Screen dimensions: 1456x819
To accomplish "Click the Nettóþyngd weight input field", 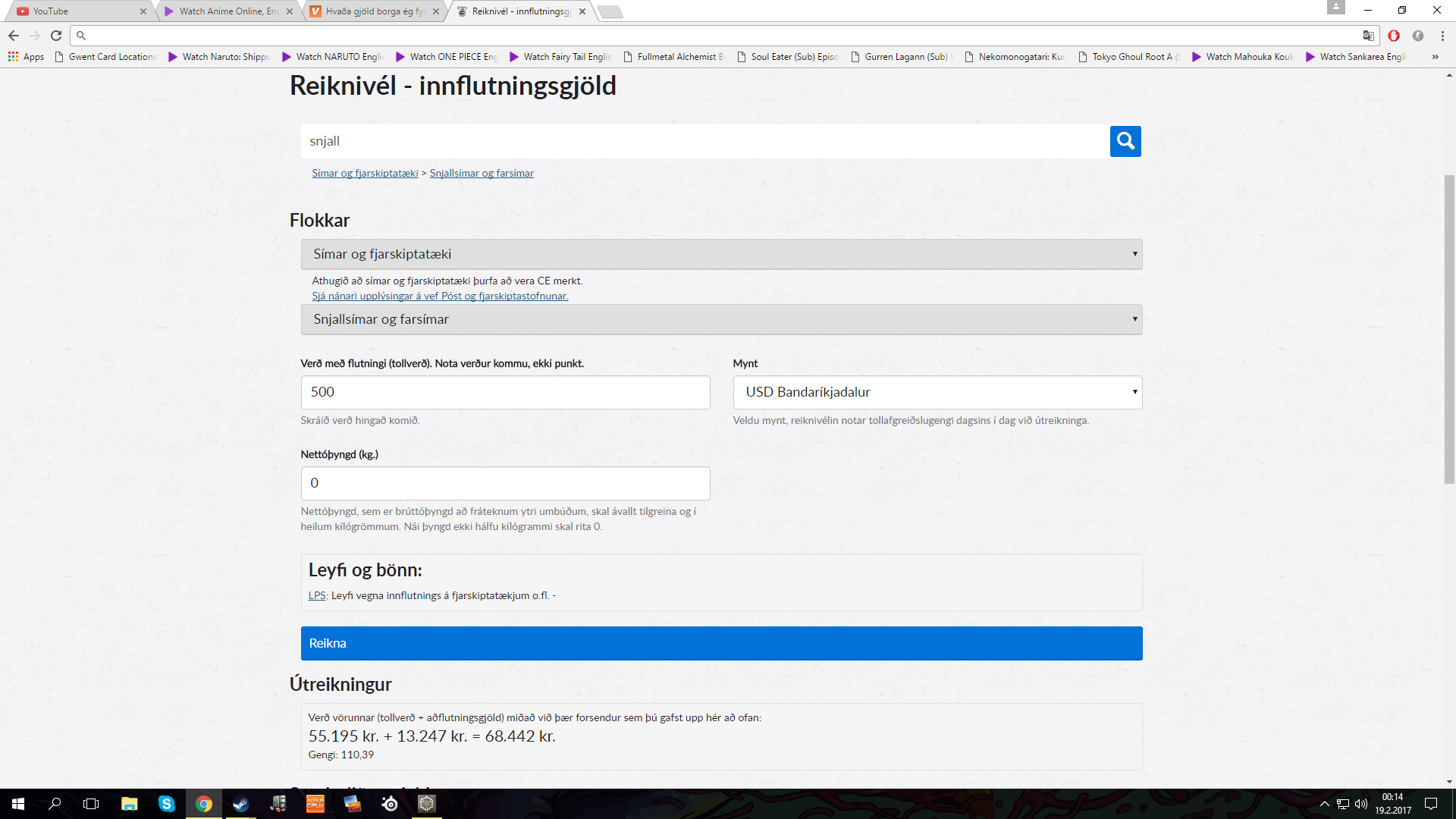I will tap(505, 483).
